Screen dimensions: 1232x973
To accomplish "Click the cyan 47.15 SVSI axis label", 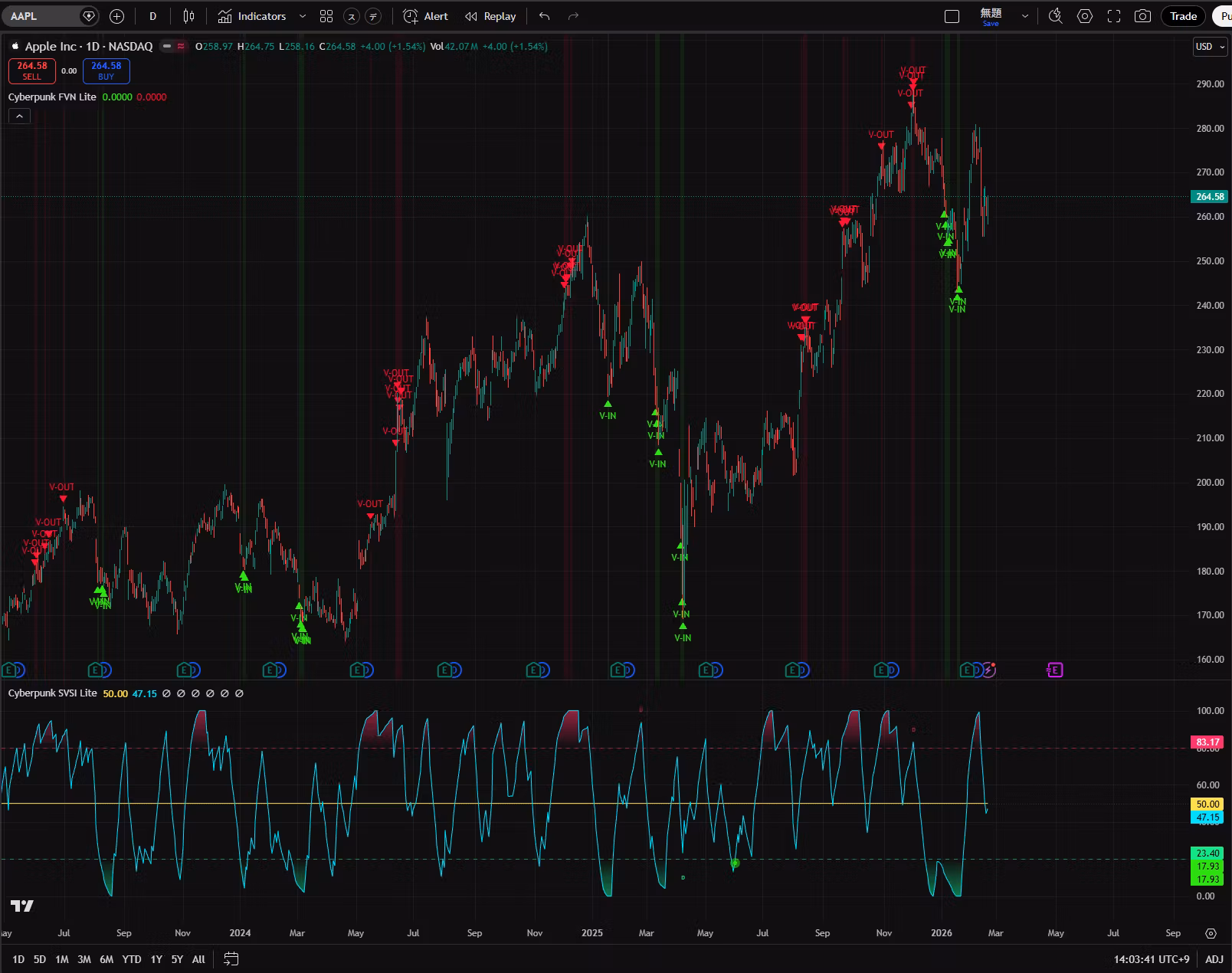I will tap(1208, 817).
